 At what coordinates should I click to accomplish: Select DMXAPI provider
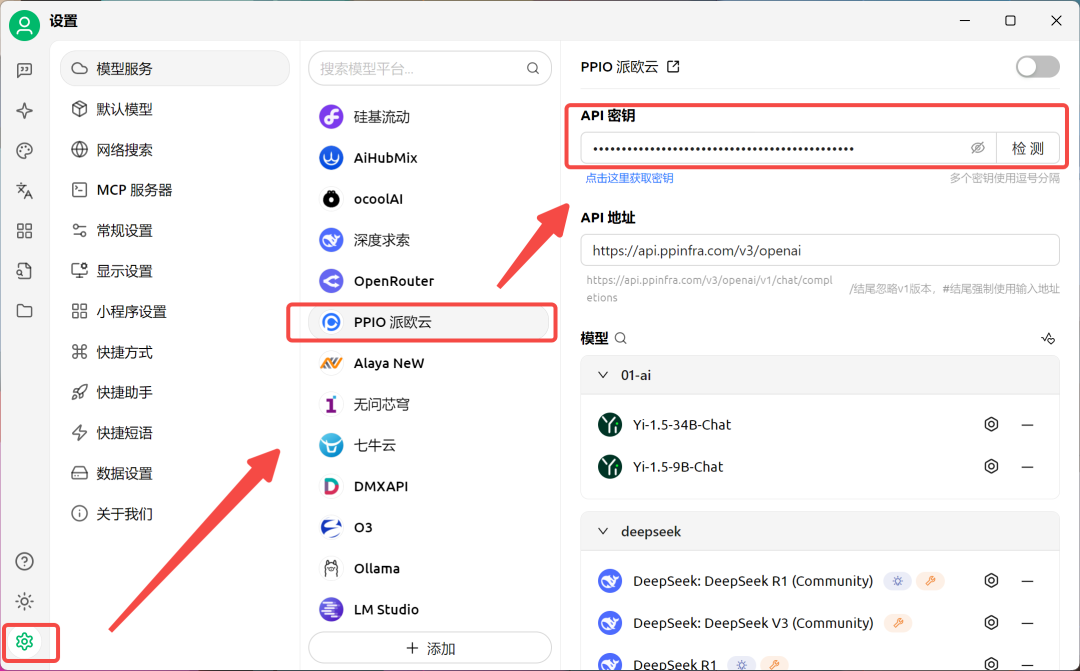(429, 486)
